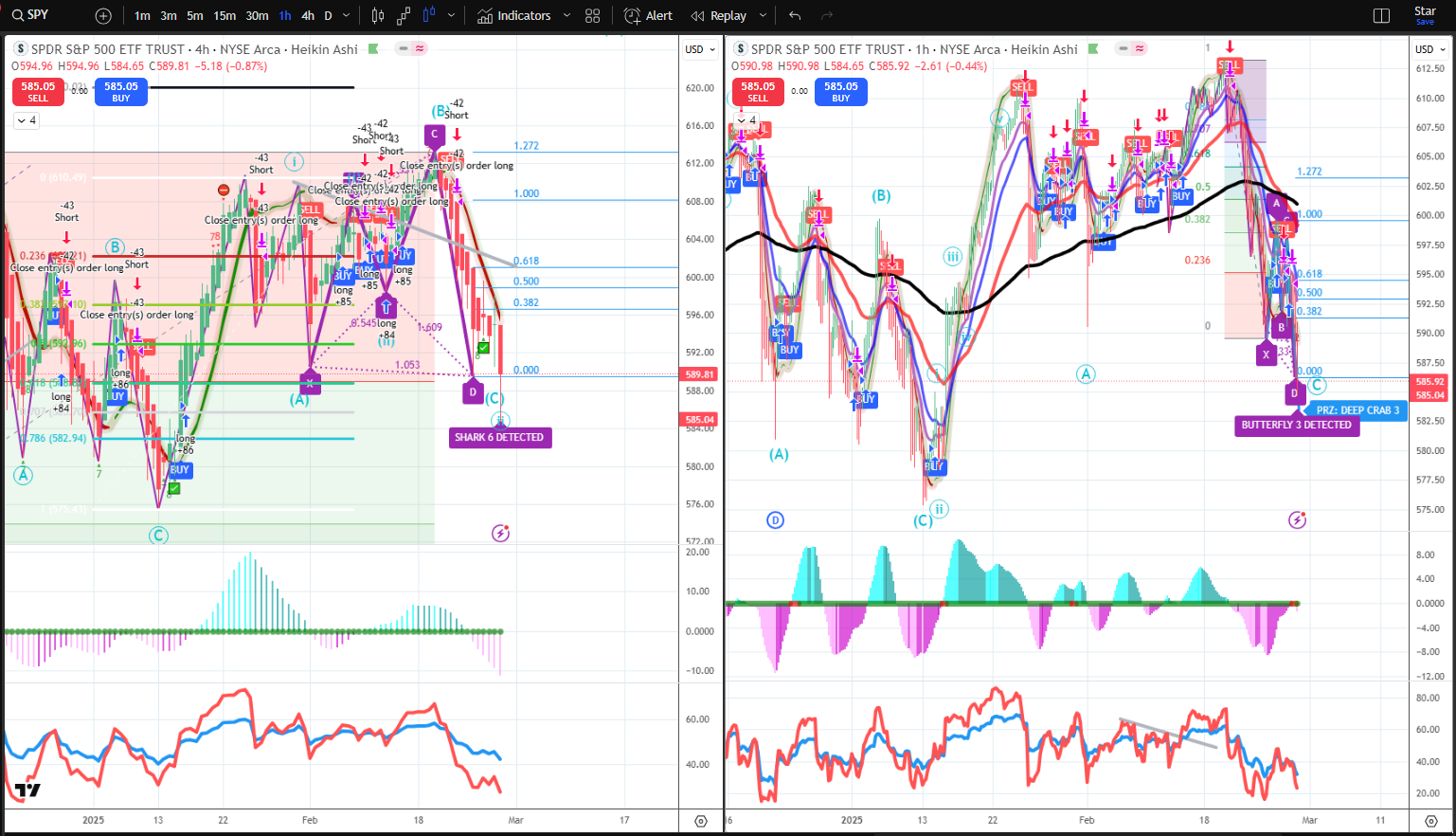Switch to the 15m interval
Viewport: 1456px width, 836px height.
point(225,16)
